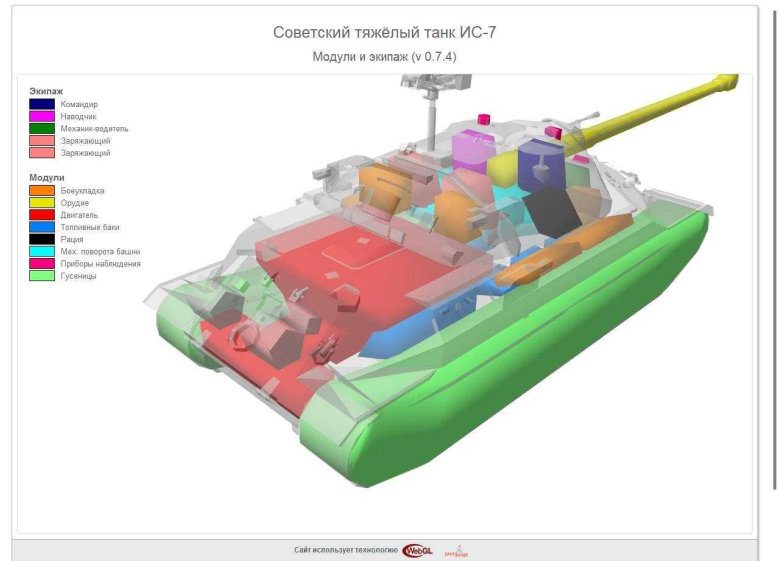Pick the orange Боеукладка color swatch
This screenshot has width=780, height=561.
click(x=42, y=190)
